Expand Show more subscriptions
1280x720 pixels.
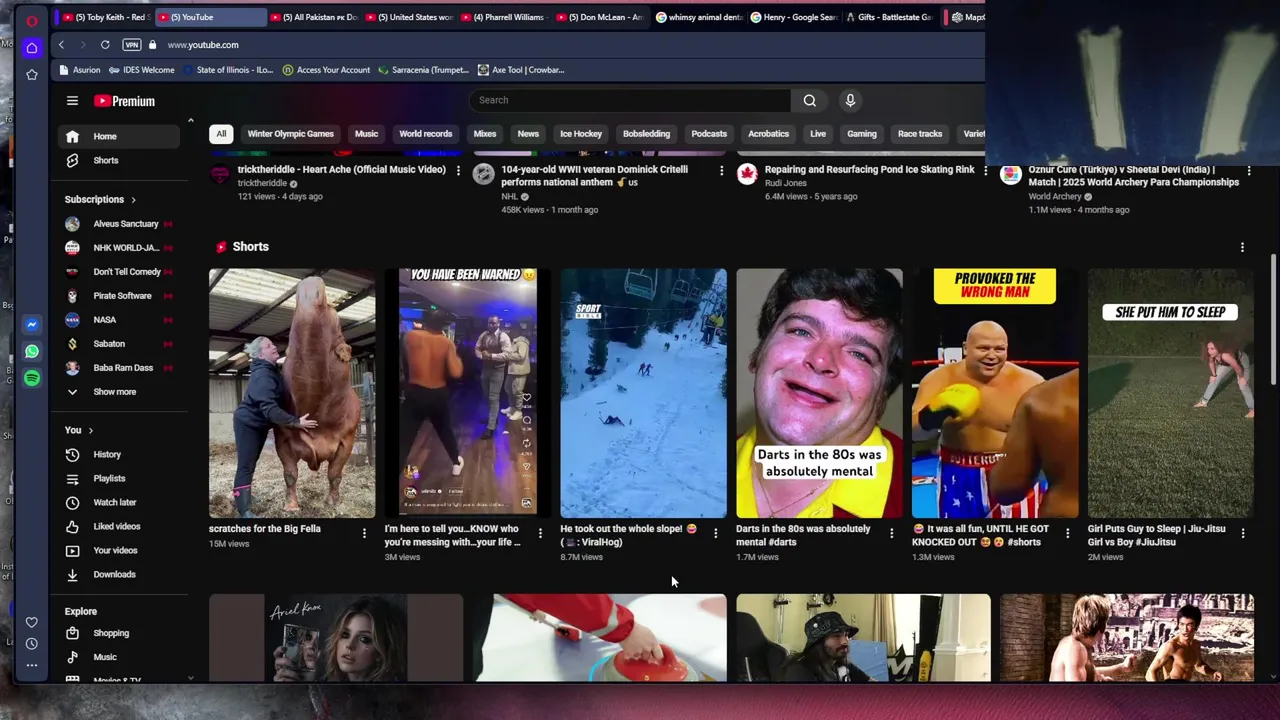(x=115, y=392)
